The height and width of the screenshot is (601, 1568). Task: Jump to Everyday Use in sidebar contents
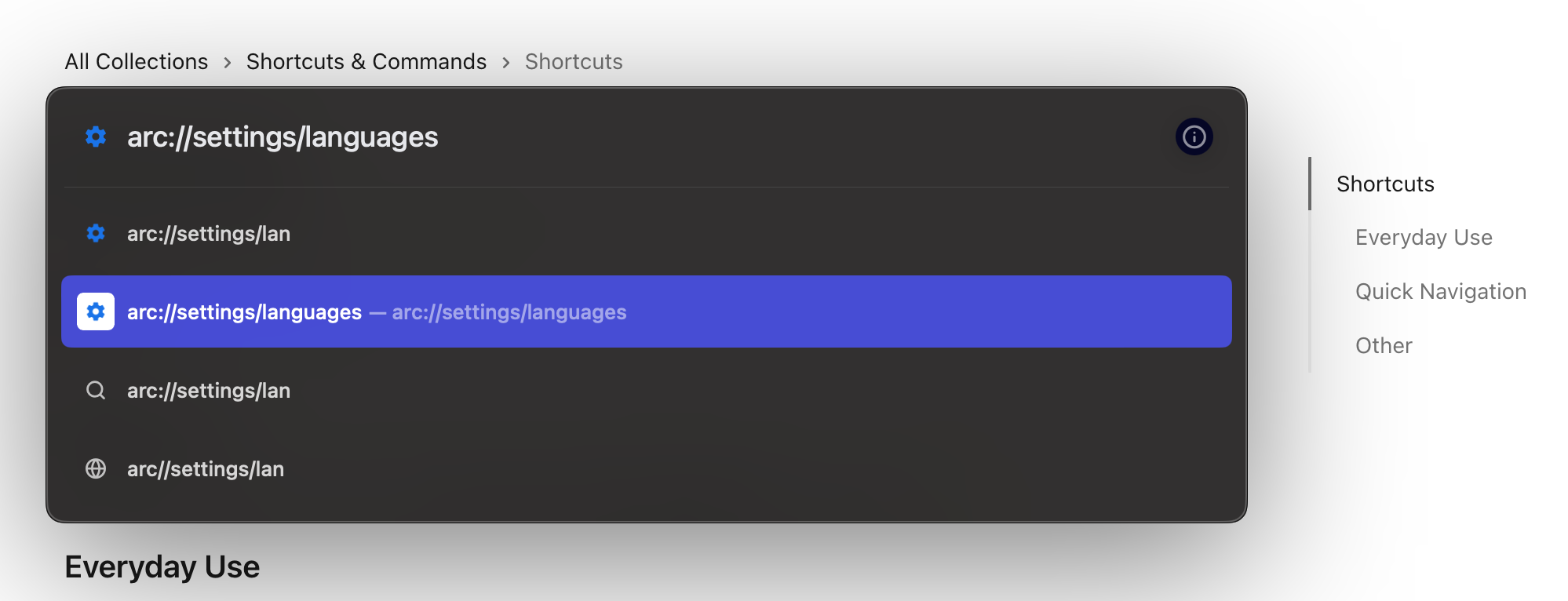(x=1424, y=237)
